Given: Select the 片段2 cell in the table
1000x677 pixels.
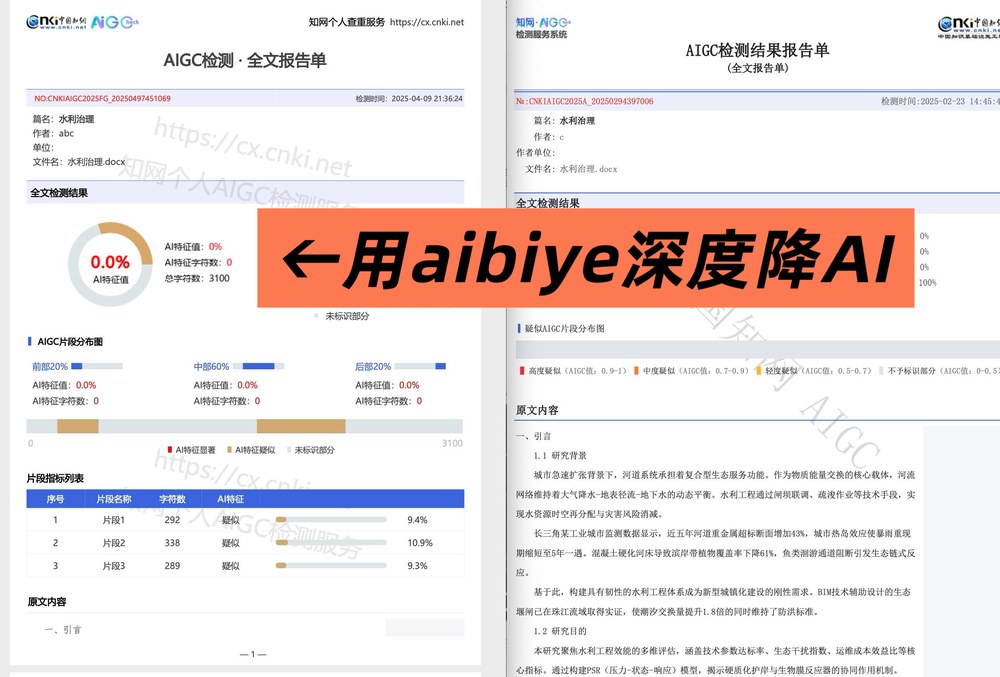Looking at the screenshot, I should tap(114, 542).
